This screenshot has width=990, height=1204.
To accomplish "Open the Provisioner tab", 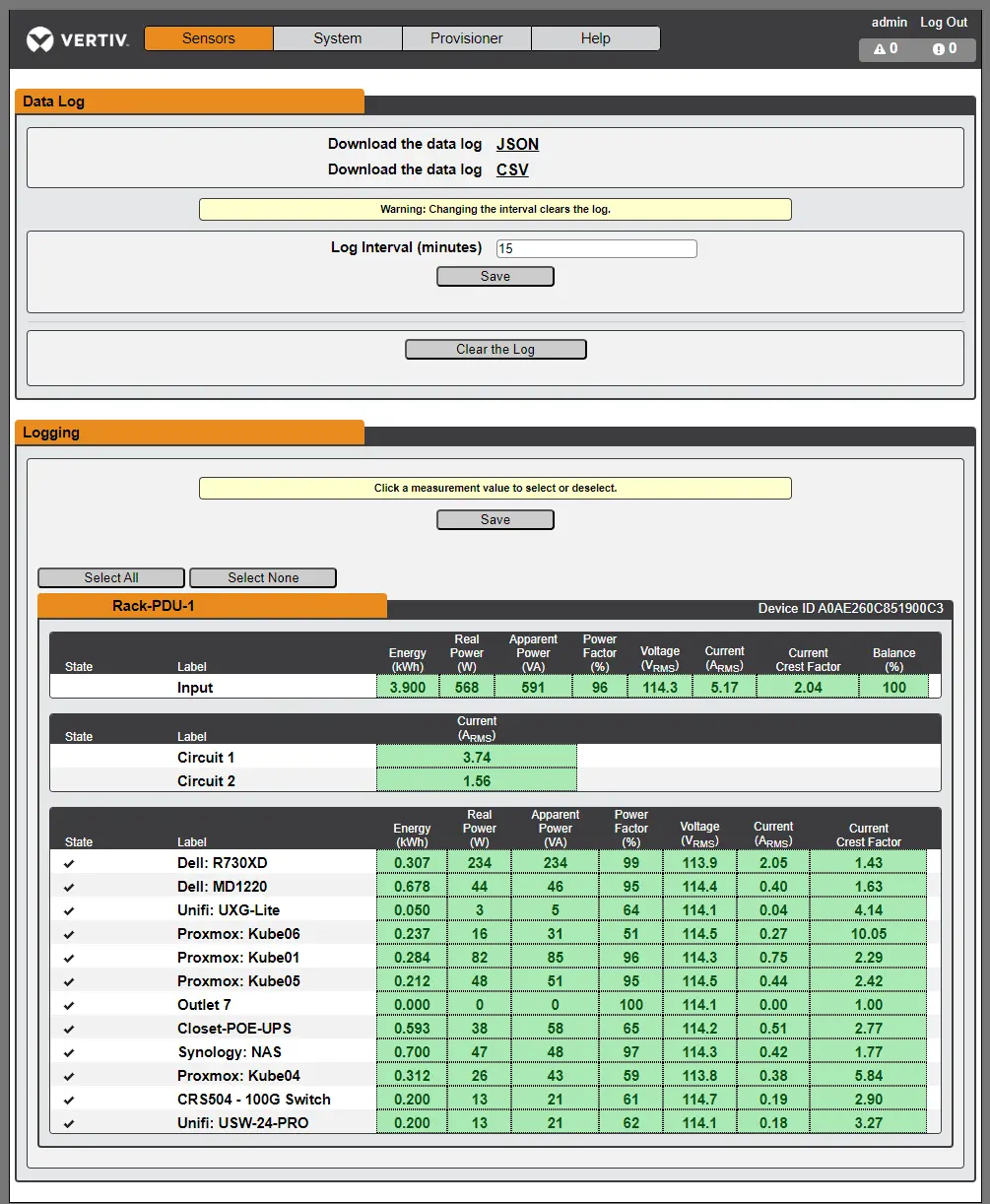I will pyautogui.click(x=467, y=38).
